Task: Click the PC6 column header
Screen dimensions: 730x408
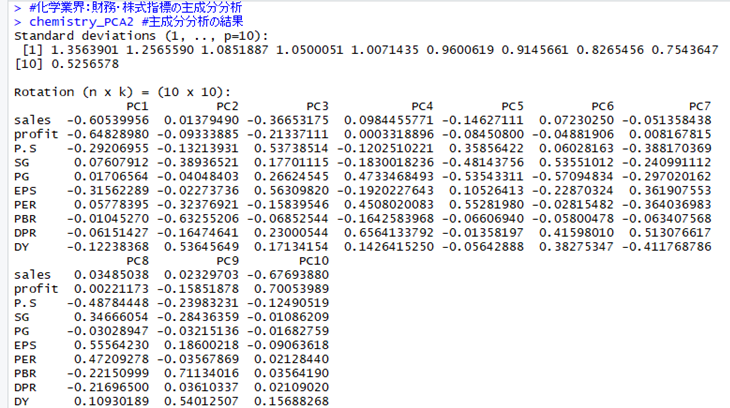Action: click(x=602, y=107)
